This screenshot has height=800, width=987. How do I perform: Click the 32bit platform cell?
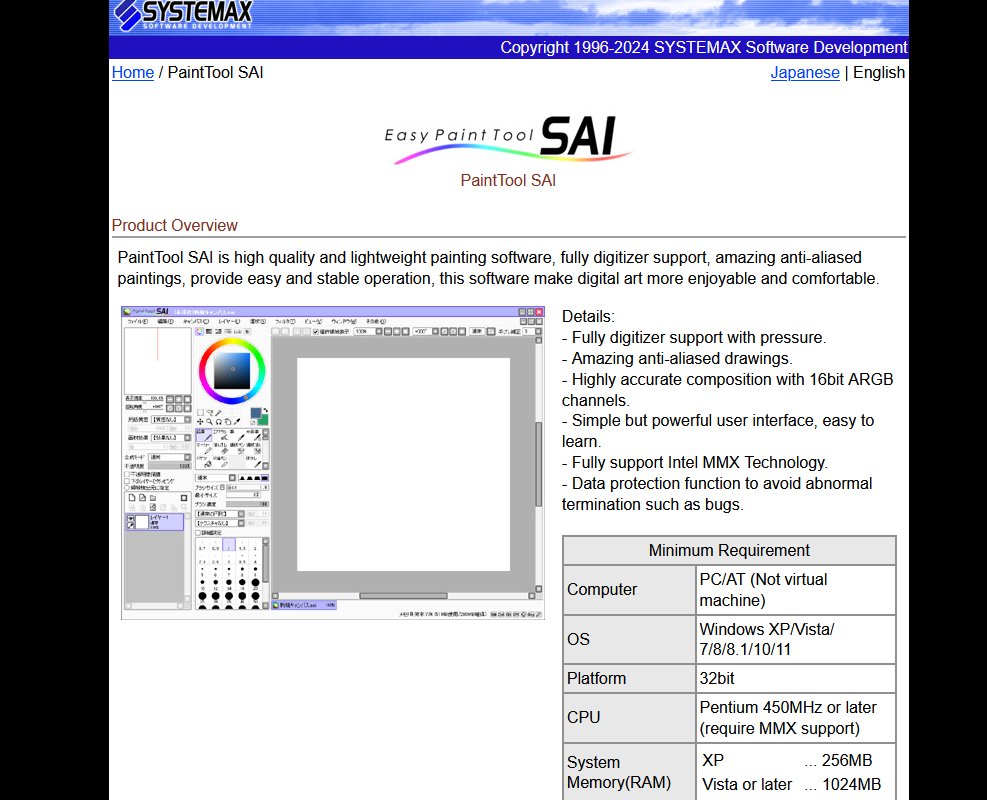tap(796, 679)
